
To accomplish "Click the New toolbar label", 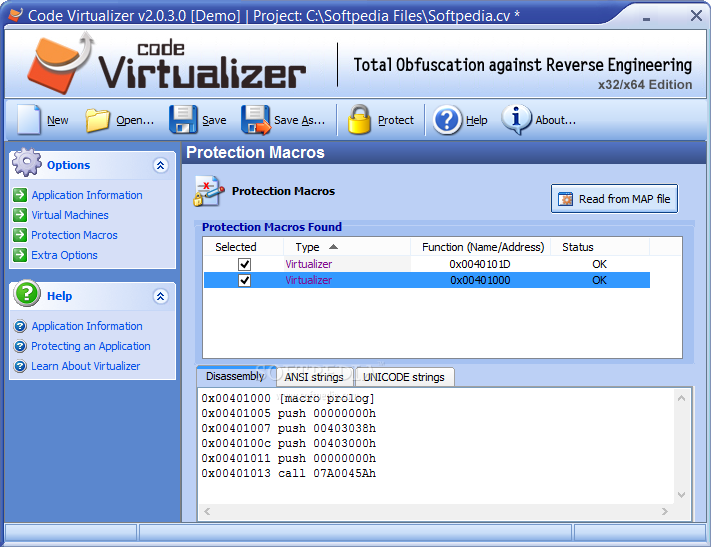I will pos(58,120).
